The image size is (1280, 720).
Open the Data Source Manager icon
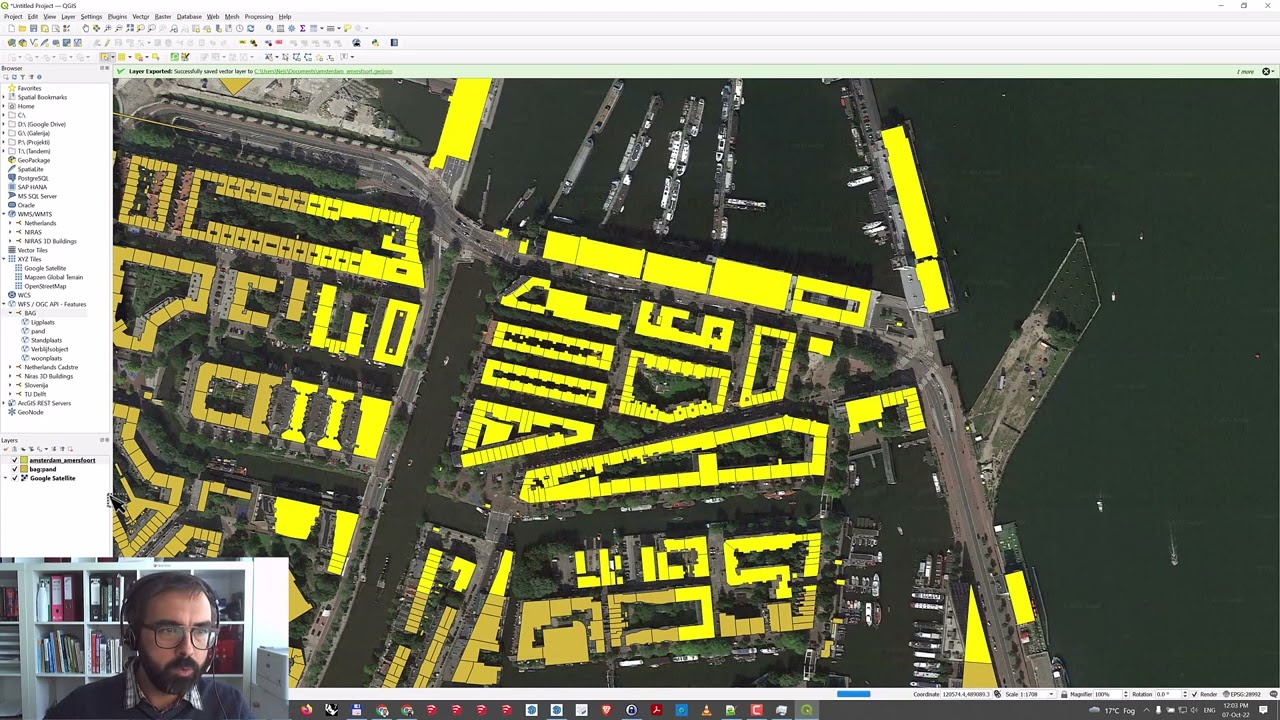point(11,42)
